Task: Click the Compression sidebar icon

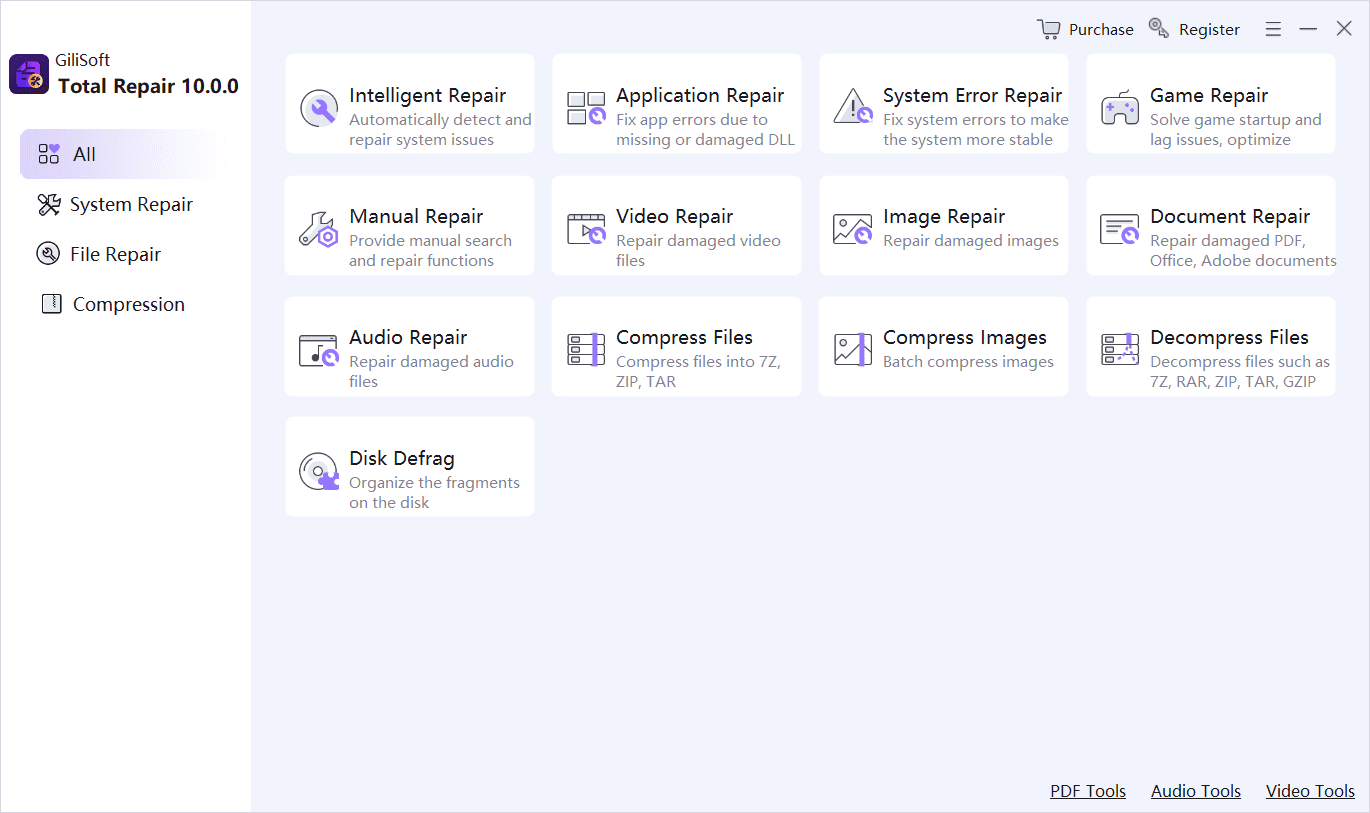Action: click(51, 304)
